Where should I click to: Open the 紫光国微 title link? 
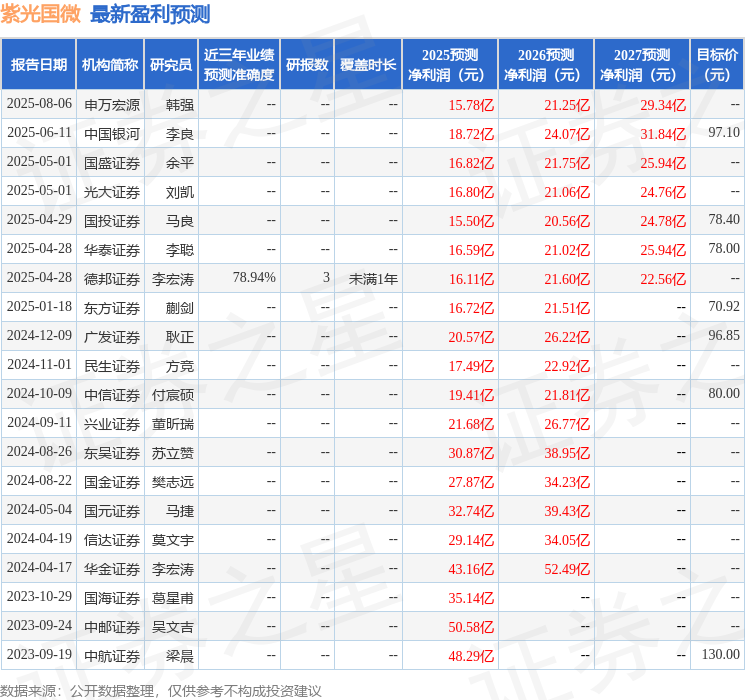pos(41,14)
